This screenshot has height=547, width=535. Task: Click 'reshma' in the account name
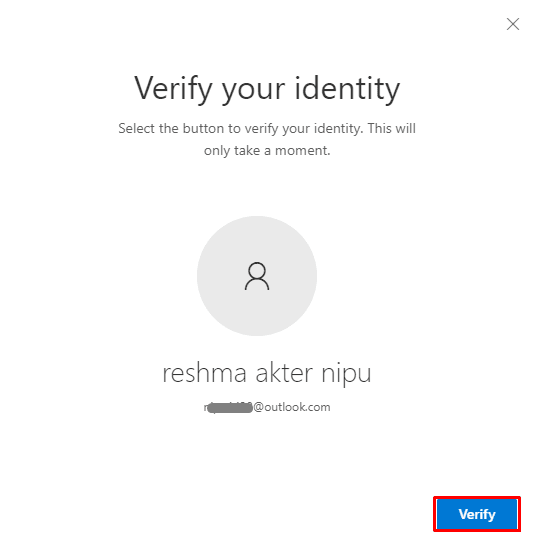(204, 373)
